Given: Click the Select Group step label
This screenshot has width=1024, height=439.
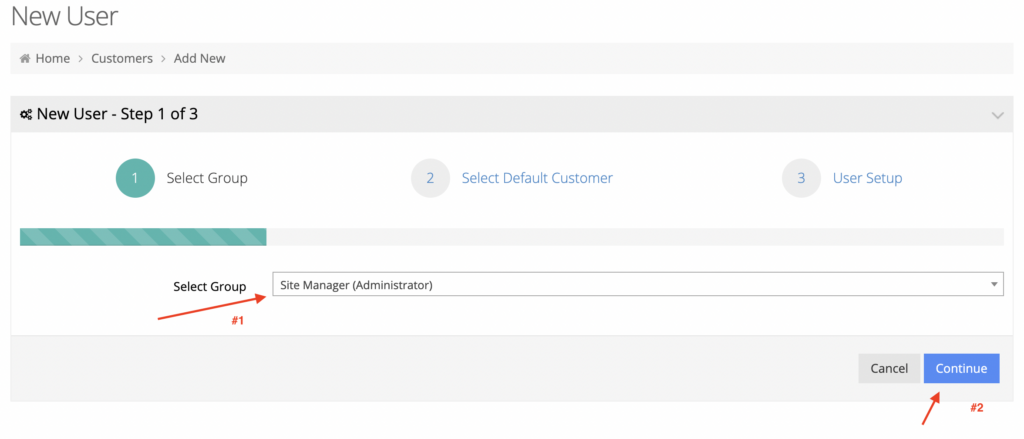Looking at the screenshot, I should click(x=207, y=178).
